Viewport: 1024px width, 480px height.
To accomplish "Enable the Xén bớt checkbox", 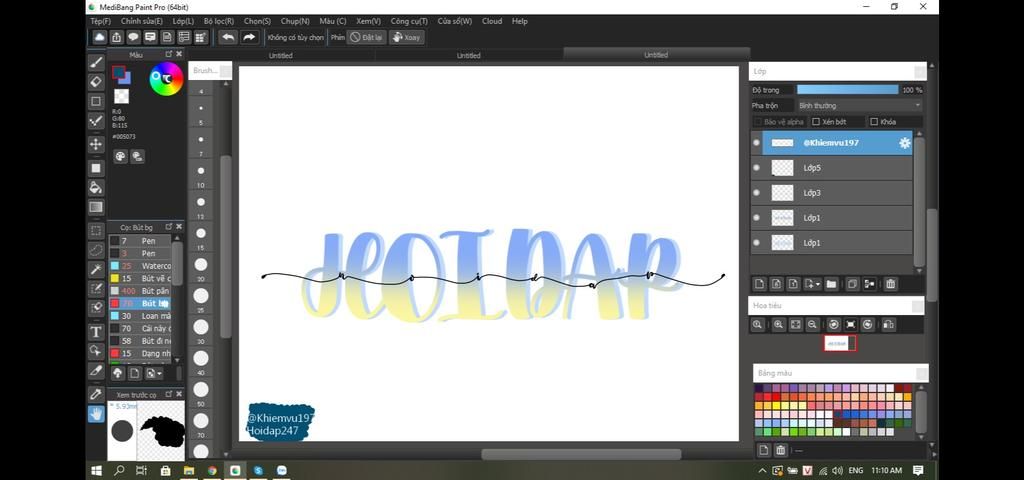I will point(816,121).
